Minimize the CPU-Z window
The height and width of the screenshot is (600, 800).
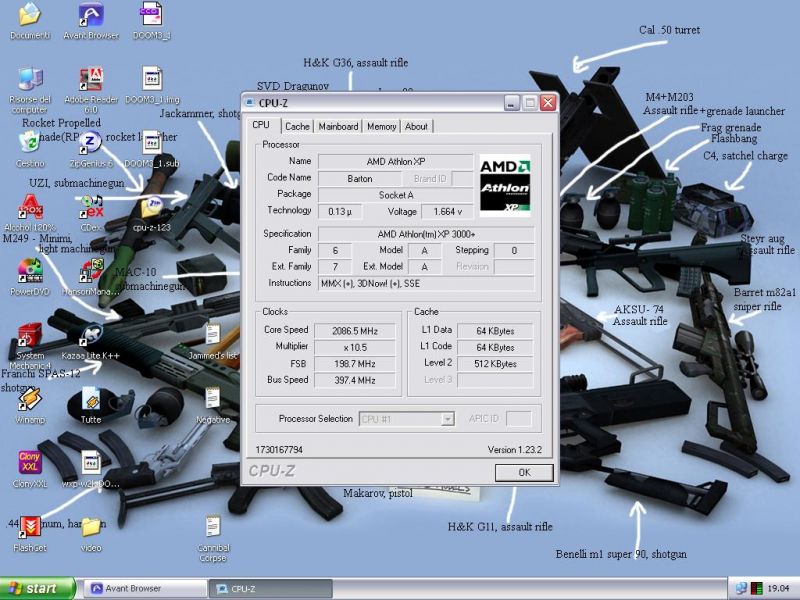coord(512,103)
